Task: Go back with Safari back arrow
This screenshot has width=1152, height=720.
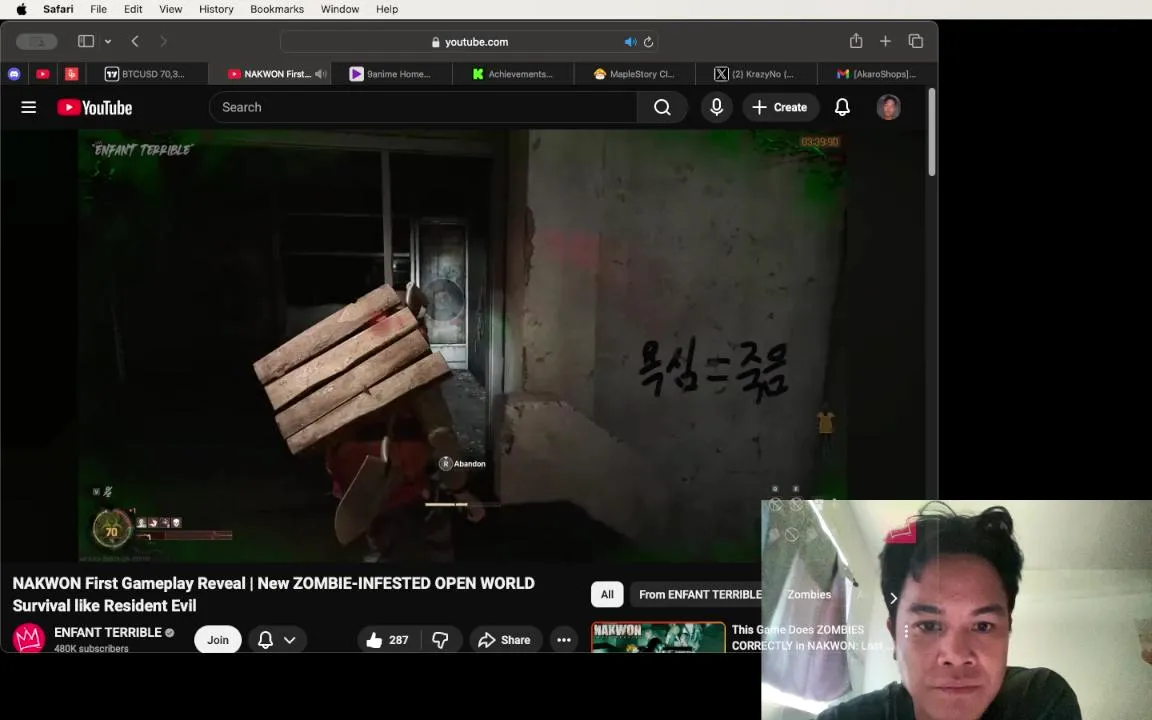Action: (135, 41)
